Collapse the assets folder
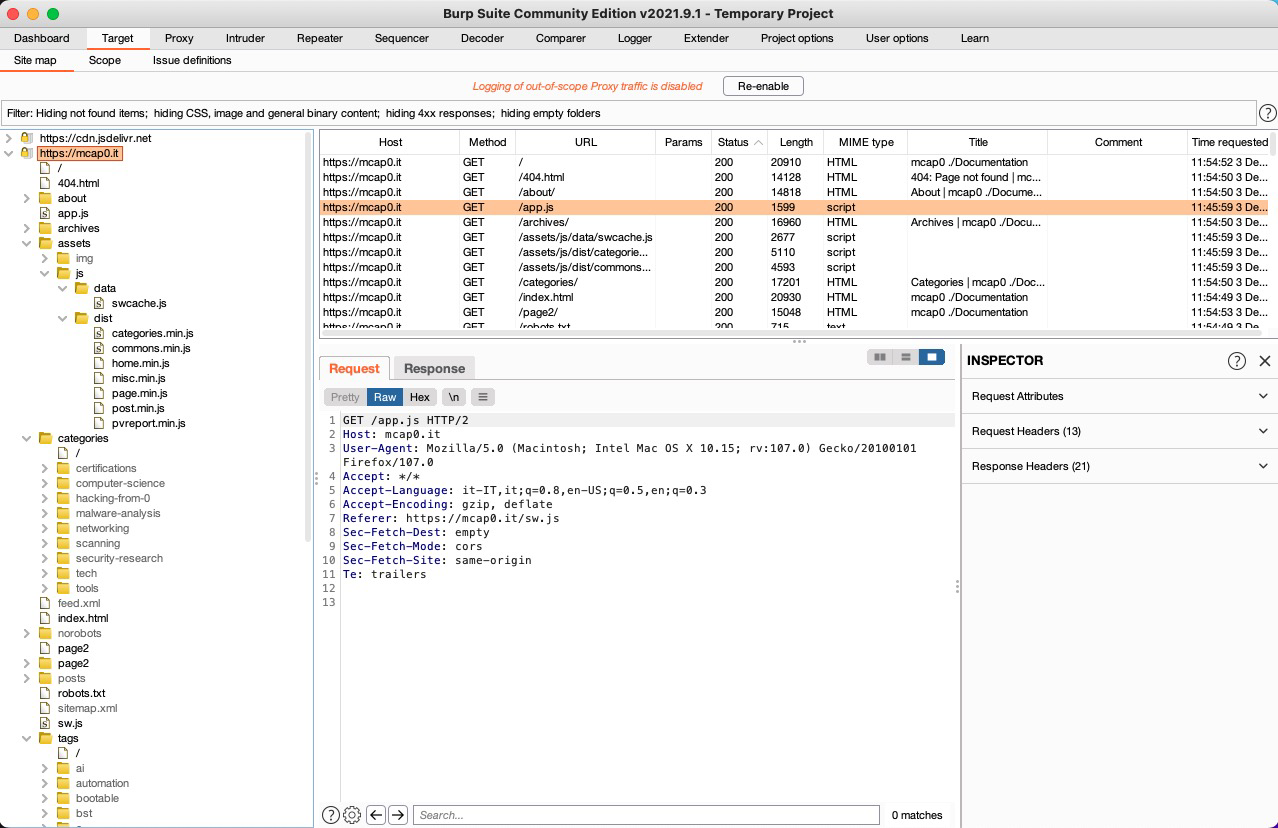The image size is (1278, 828). [27, 243]
